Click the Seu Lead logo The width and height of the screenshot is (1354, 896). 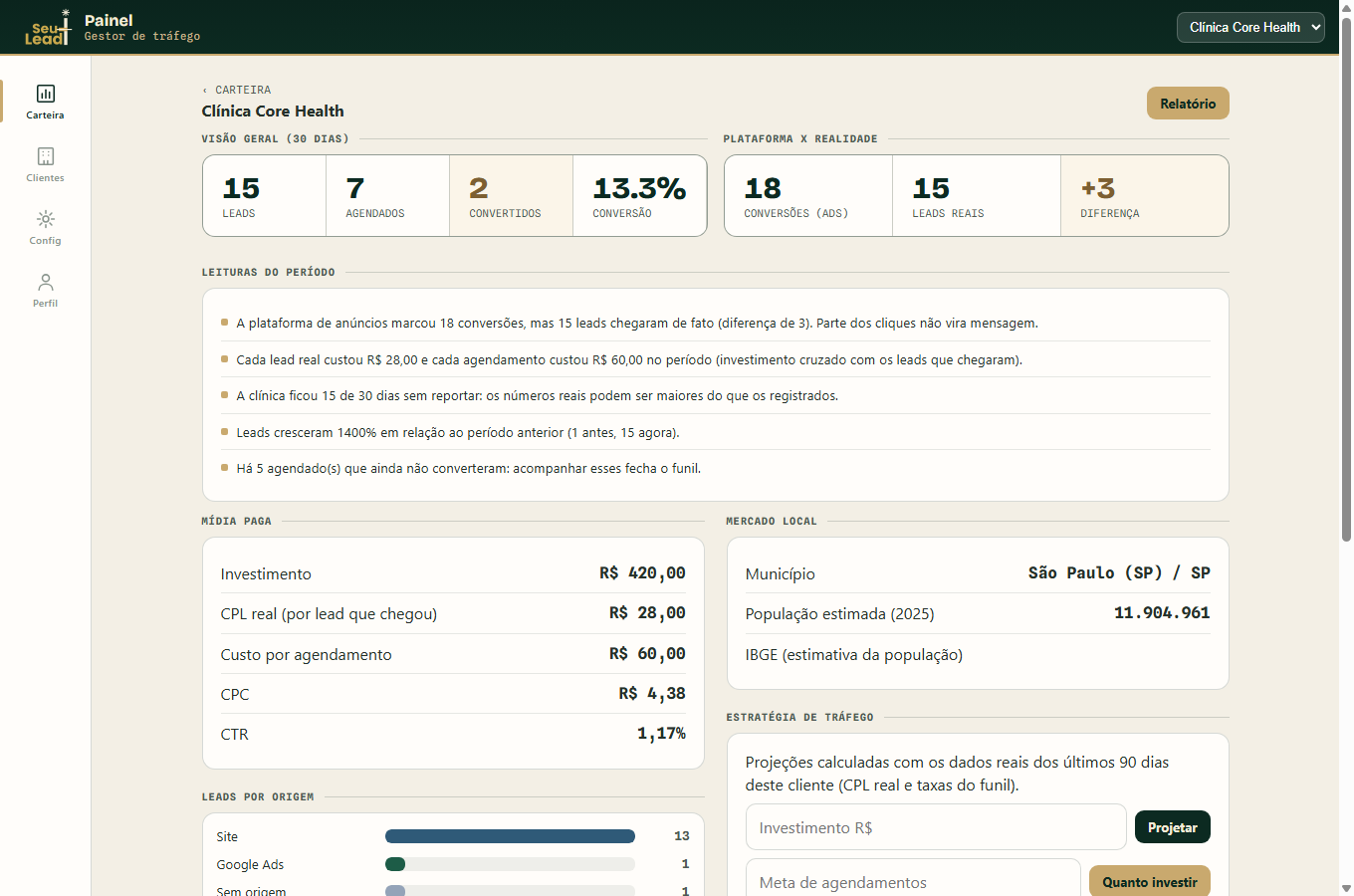click(x=48, y=28)
